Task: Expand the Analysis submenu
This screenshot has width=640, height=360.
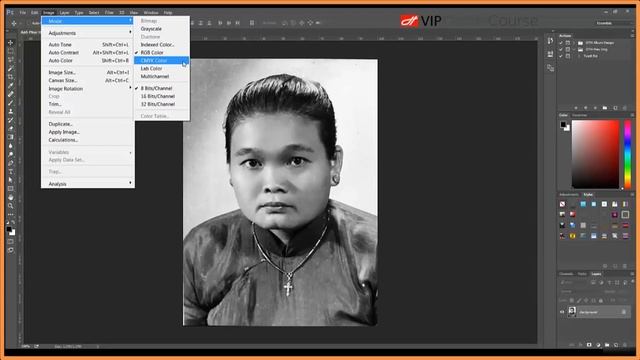Action: click(x=88, y=184)
